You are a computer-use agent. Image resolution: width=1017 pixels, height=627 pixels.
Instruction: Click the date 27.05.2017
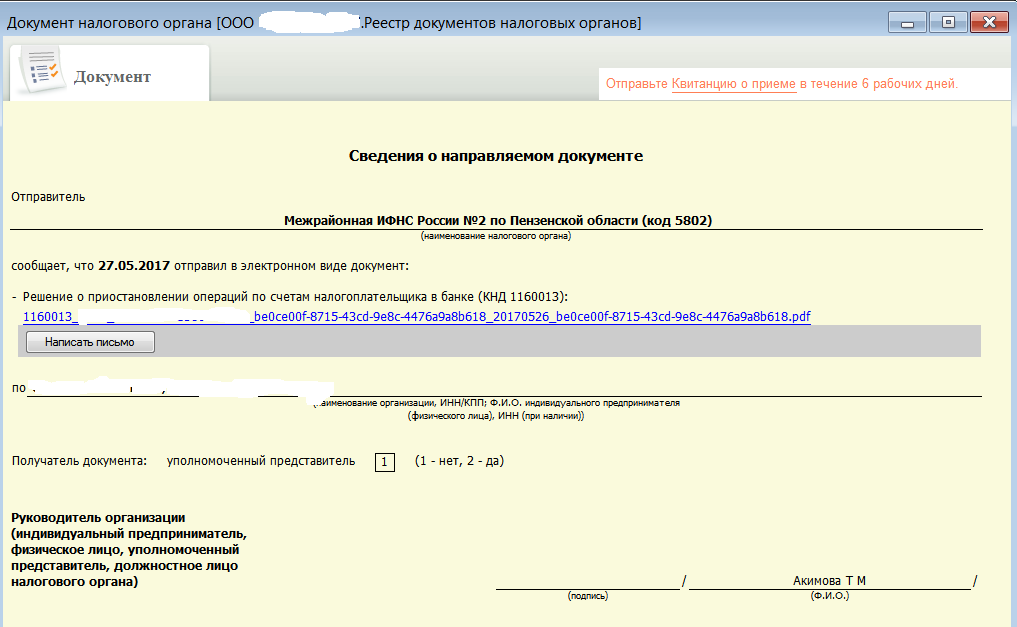[x=134, y=266]
